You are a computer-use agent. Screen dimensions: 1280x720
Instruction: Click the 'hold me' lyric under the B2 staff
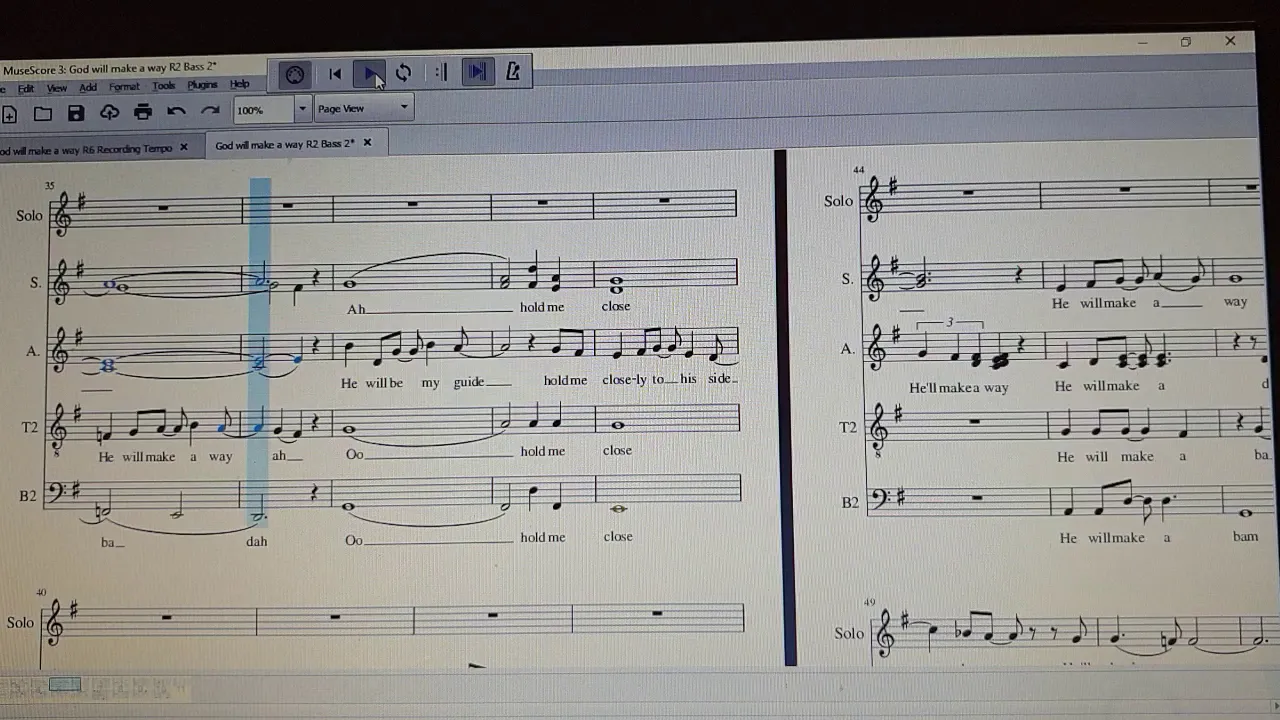click(542, 537)
